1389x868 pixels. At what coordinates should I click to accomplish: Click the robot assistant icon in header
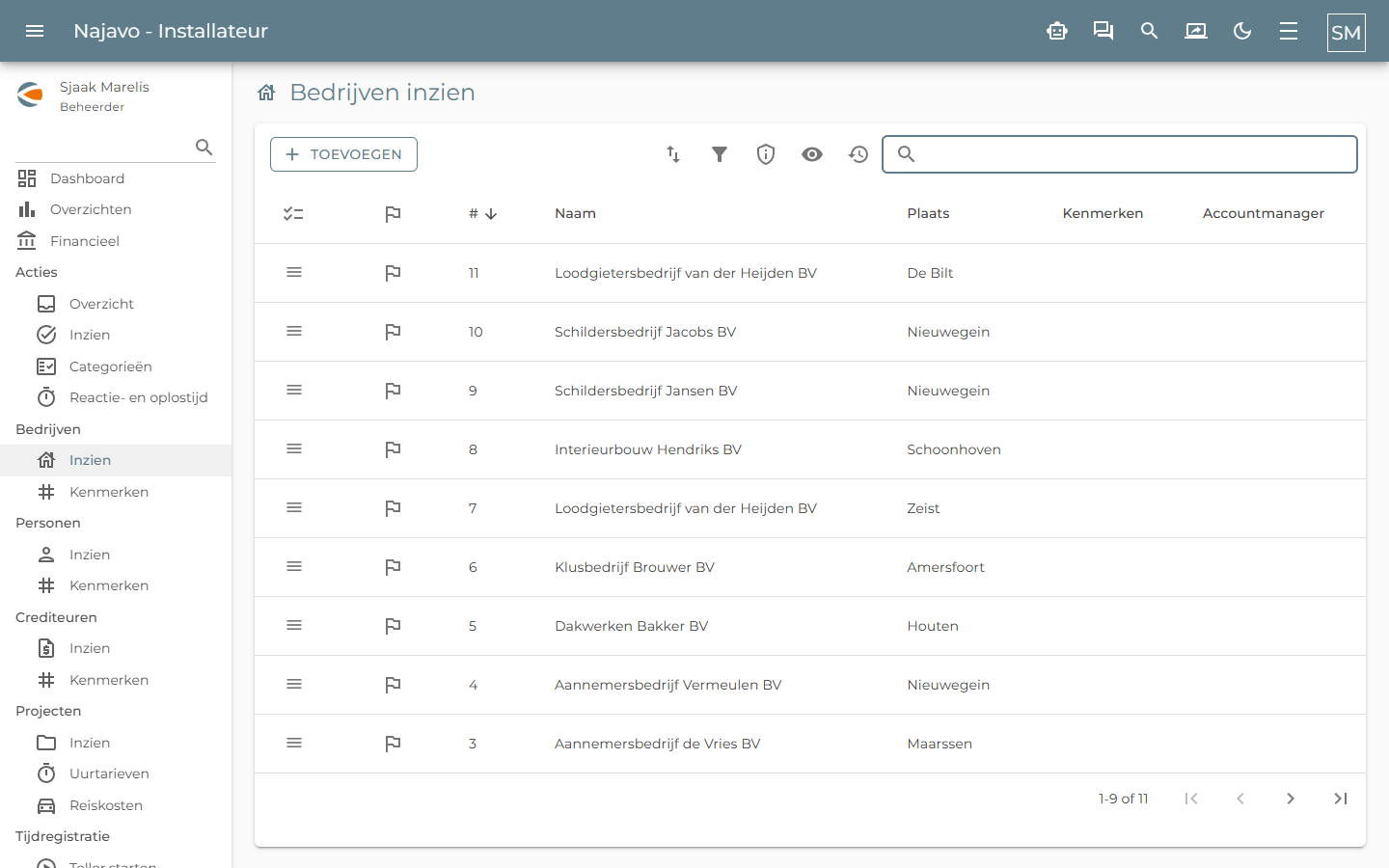[1057, 31]
